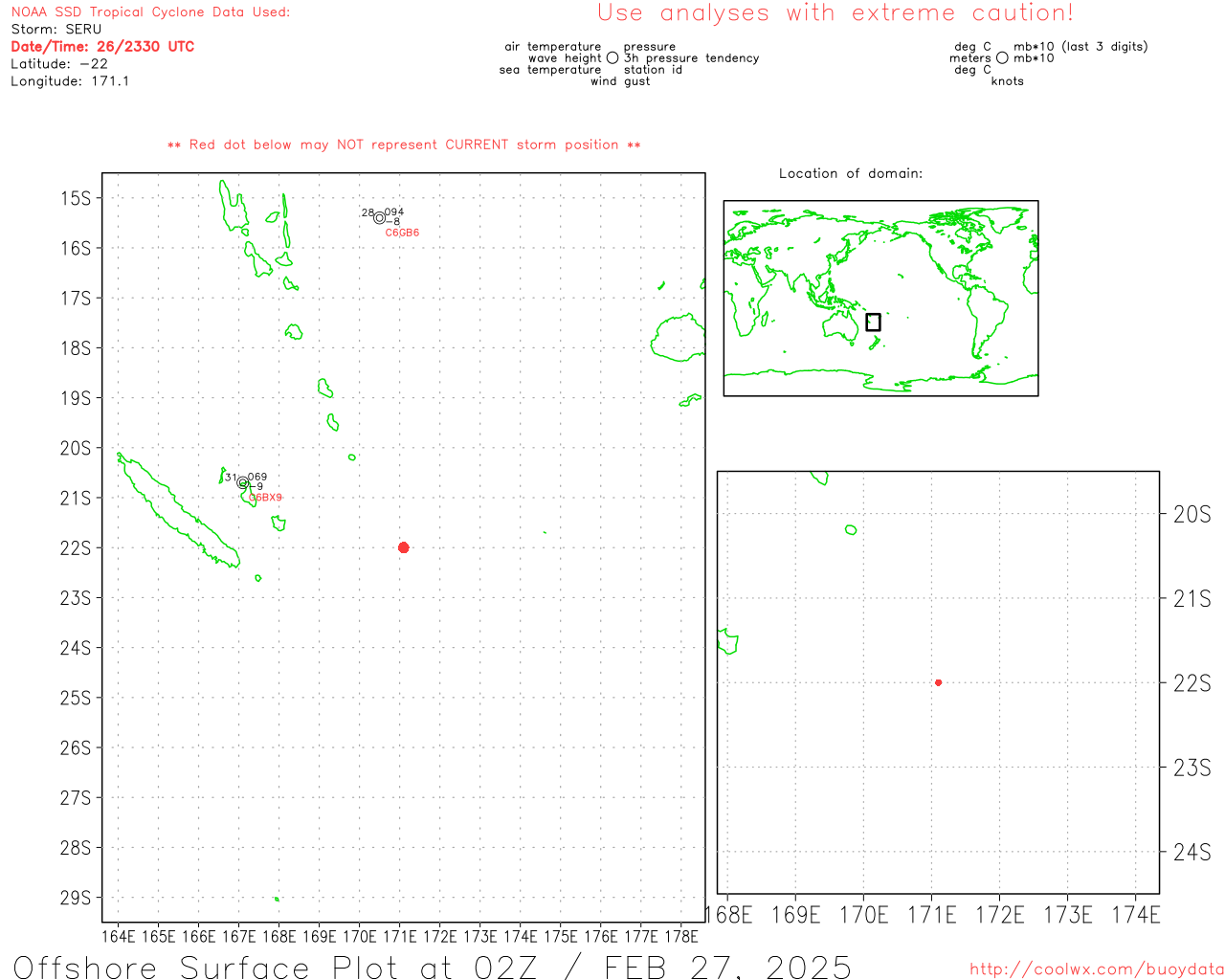Click 'Location of domain:' label
This screenshot has height=980, width=1225.
click(851, 173)
